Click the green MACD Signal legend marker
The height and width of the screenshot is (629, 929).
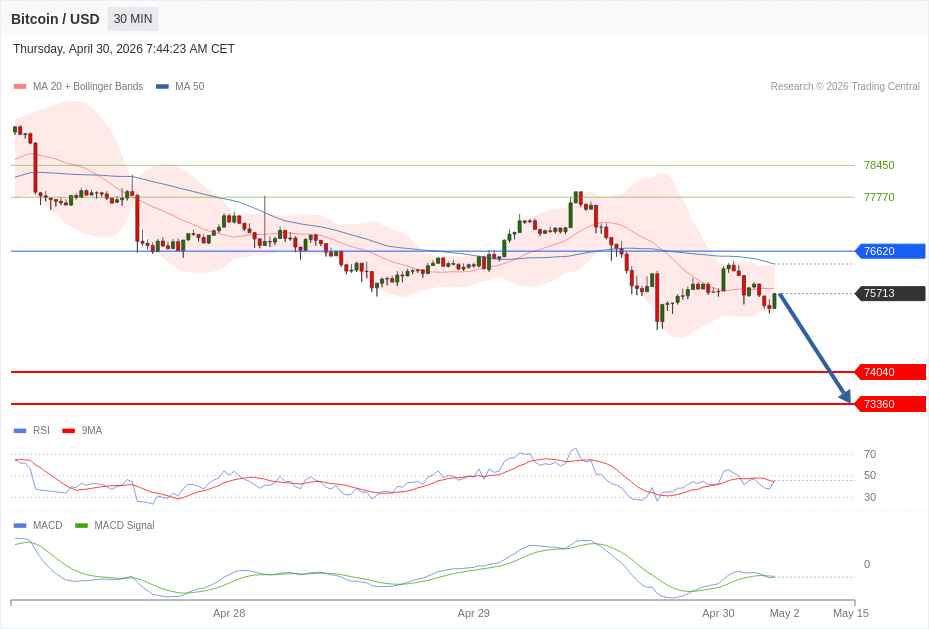(x=81, y=526)
